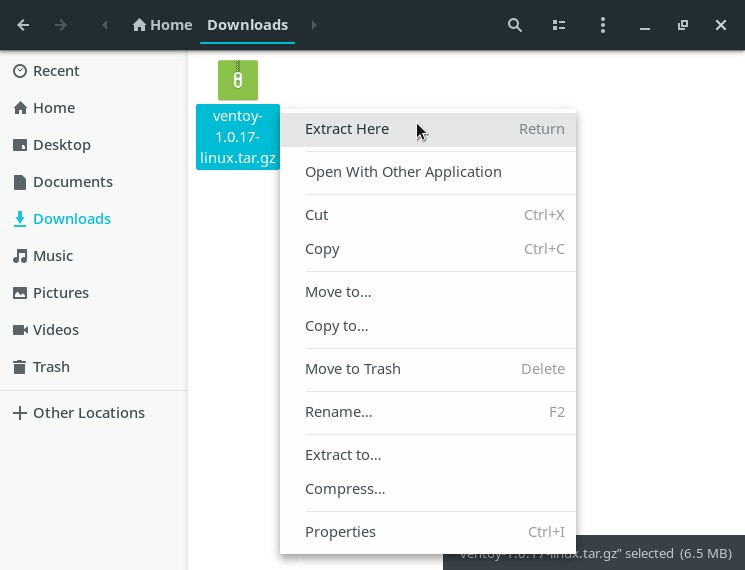This screenshot has width=745, height=570.
Task: Open Trash in the sidebar
Action: 94,367
